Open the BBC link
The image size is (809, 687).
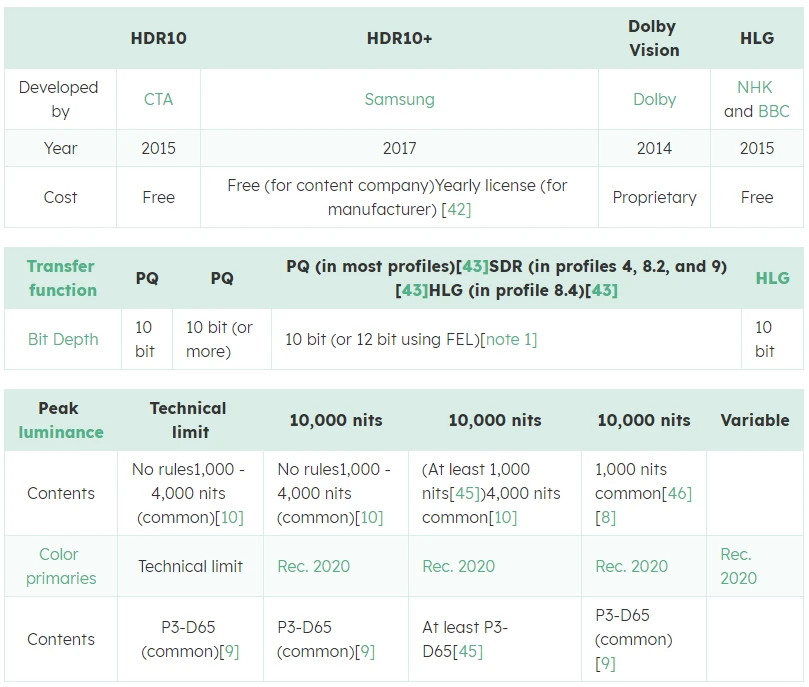point(773,111)
